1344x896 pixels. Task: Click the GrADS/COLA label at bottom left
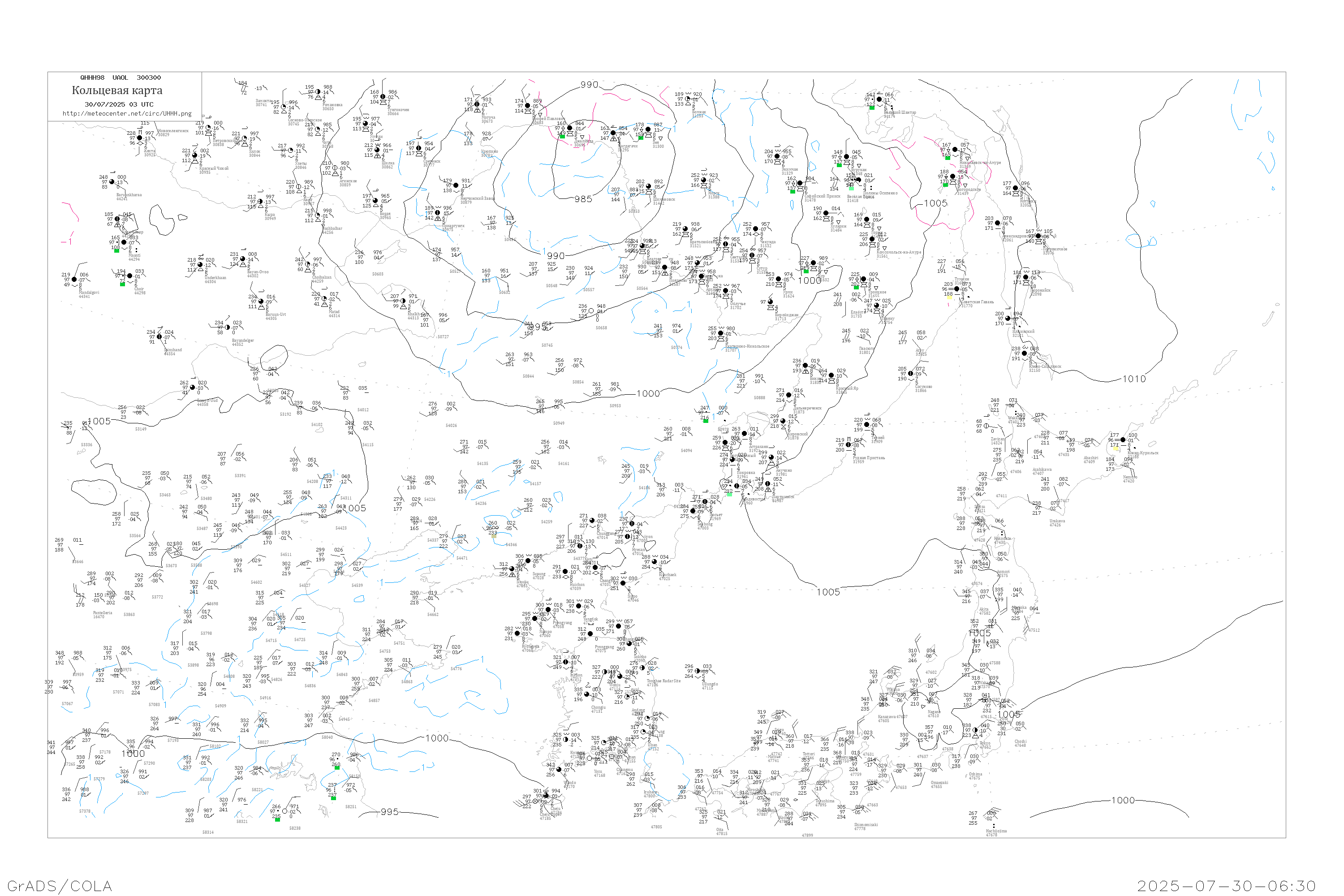60,886
